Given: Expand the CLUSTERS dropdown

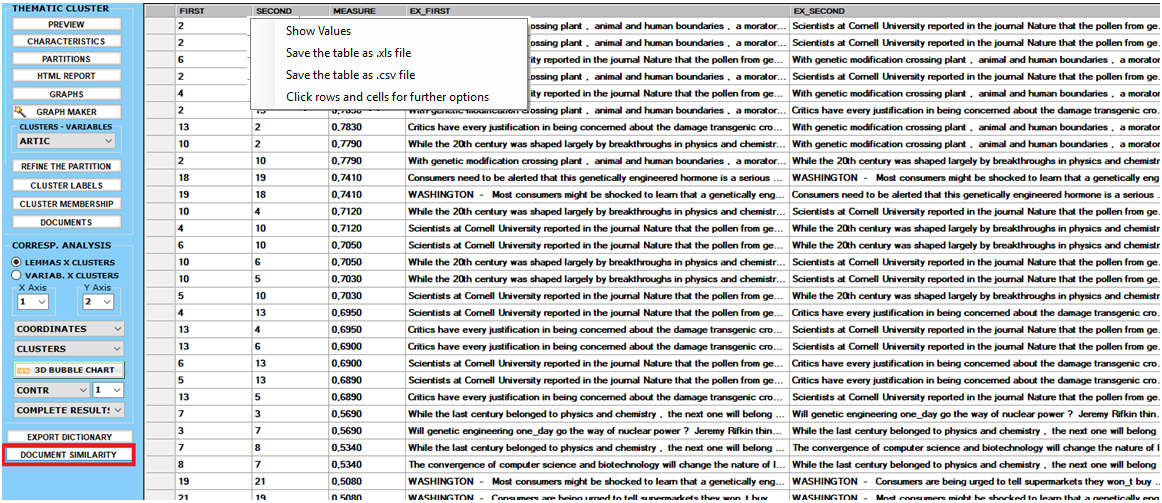Looking at the screenshot, I should [x=68, y=349].
